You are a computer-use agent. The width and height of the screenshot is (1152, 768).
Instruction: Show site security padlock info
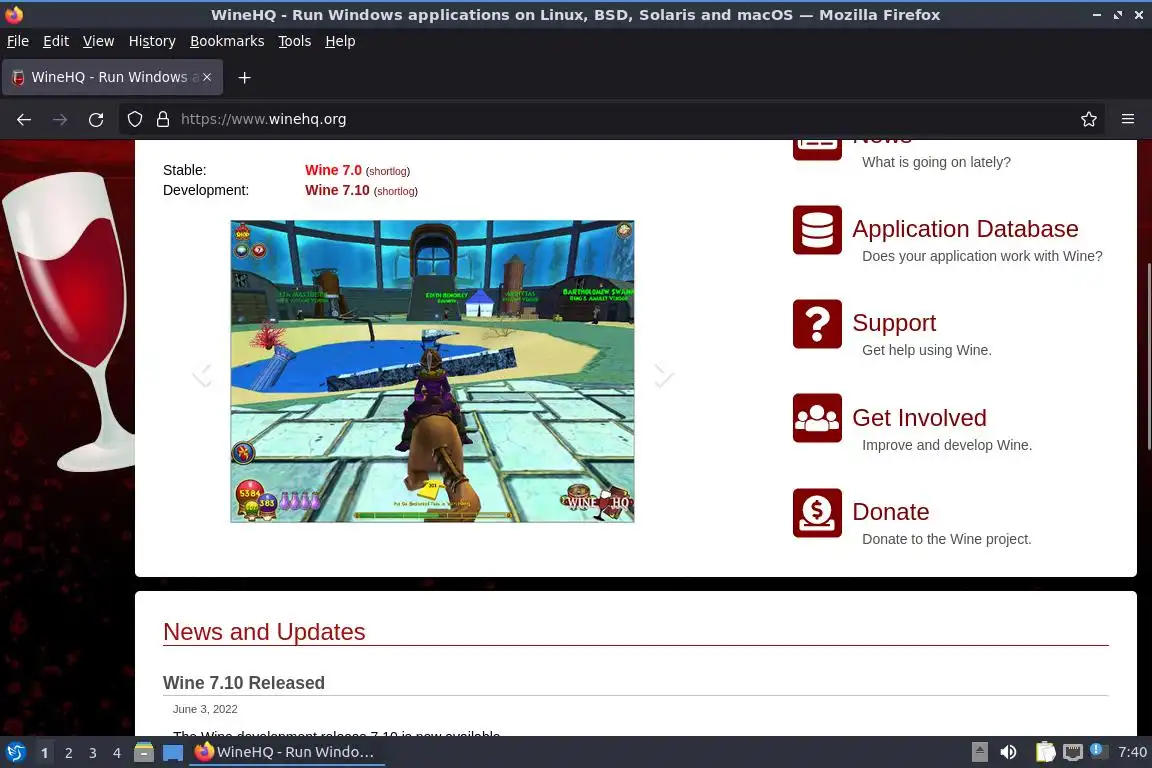click(x=162, y=119)
